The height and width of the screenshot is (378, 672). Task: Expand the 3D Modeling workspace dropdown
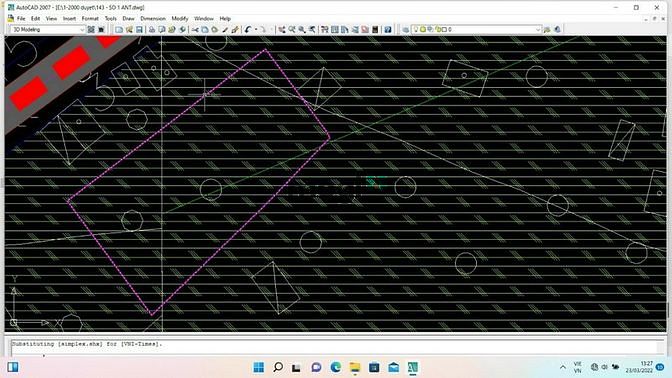(82, 30)
